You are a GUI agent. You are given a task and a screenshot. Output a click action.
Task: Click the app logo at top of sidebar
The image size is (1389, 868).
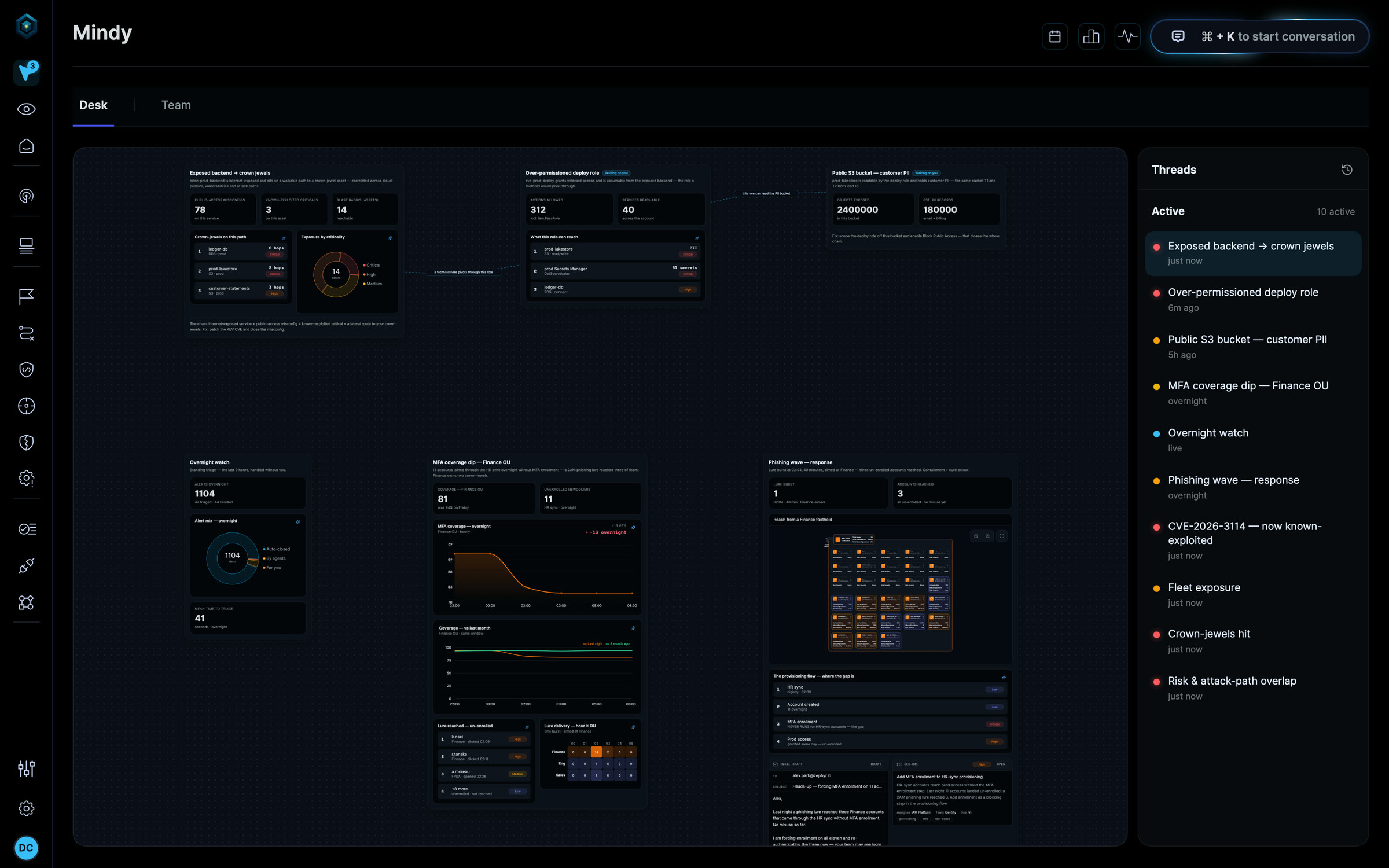click(x=26, y=25)
